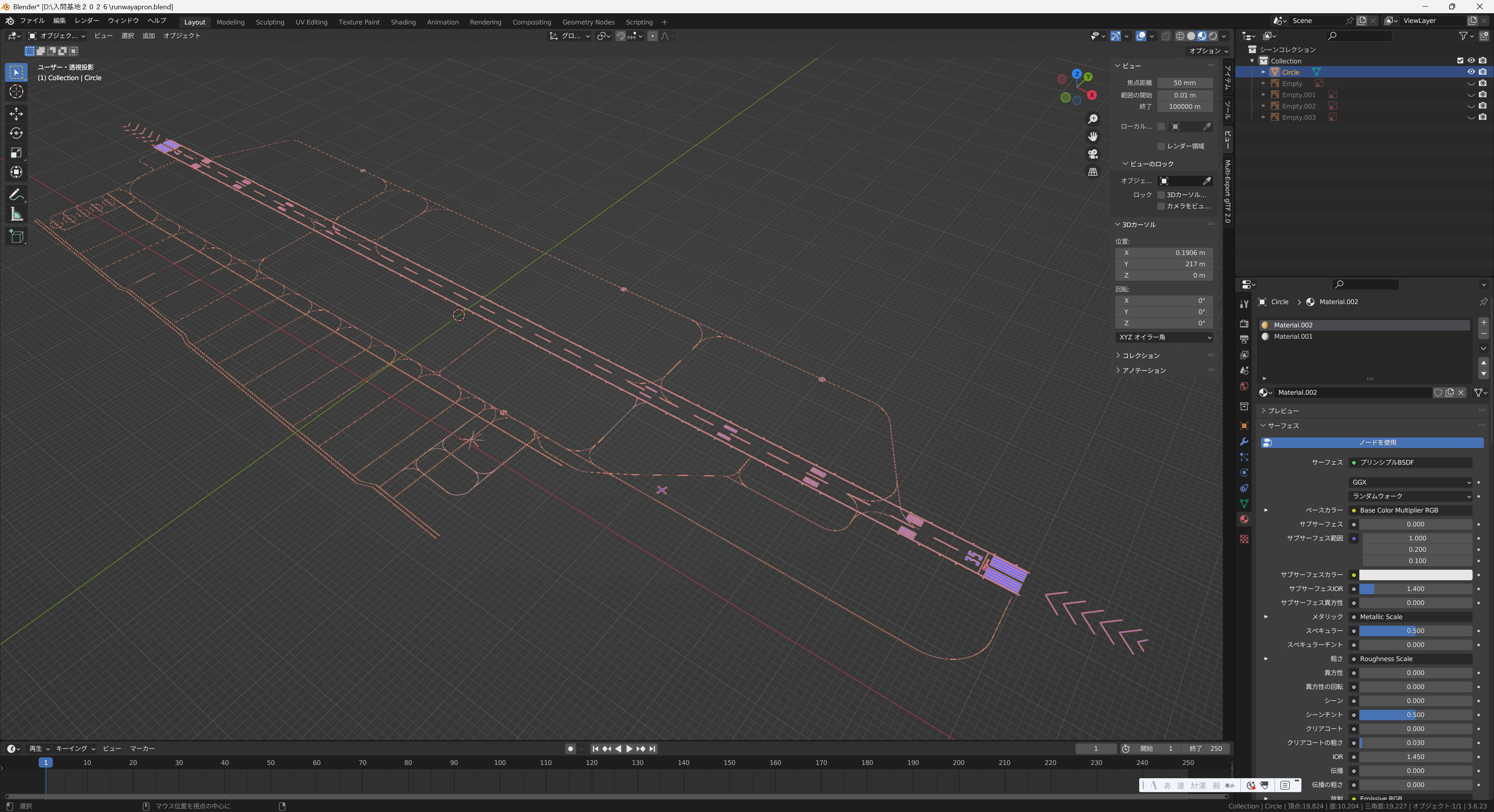This screenshot has height=812, width=1494.
Task: Open the GGX distribution dropdown
Action: [x=1410, y=482]
